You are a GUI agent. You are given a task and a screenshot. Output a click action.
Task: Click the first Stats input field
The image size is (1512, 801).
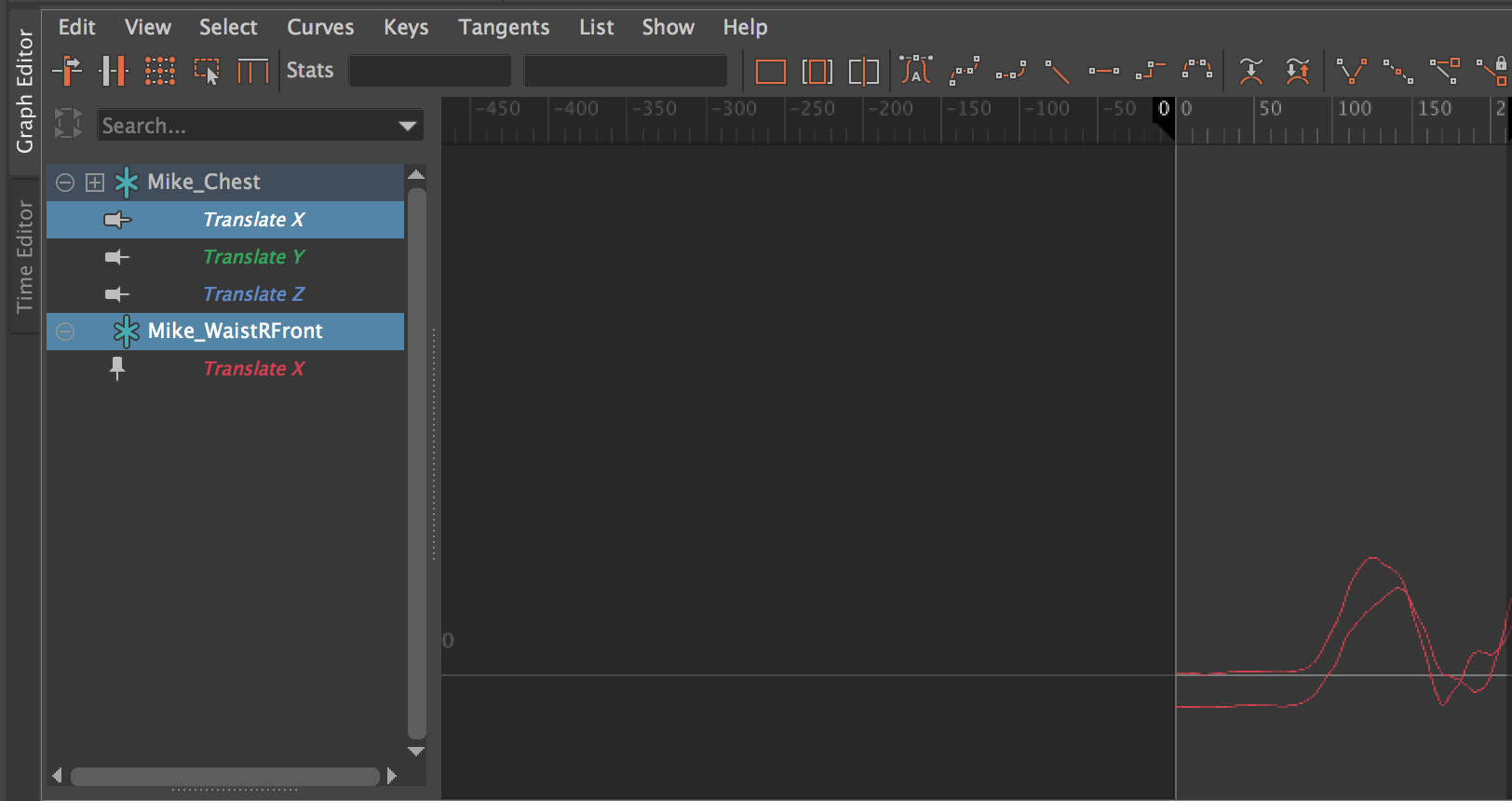click(430, 71)
